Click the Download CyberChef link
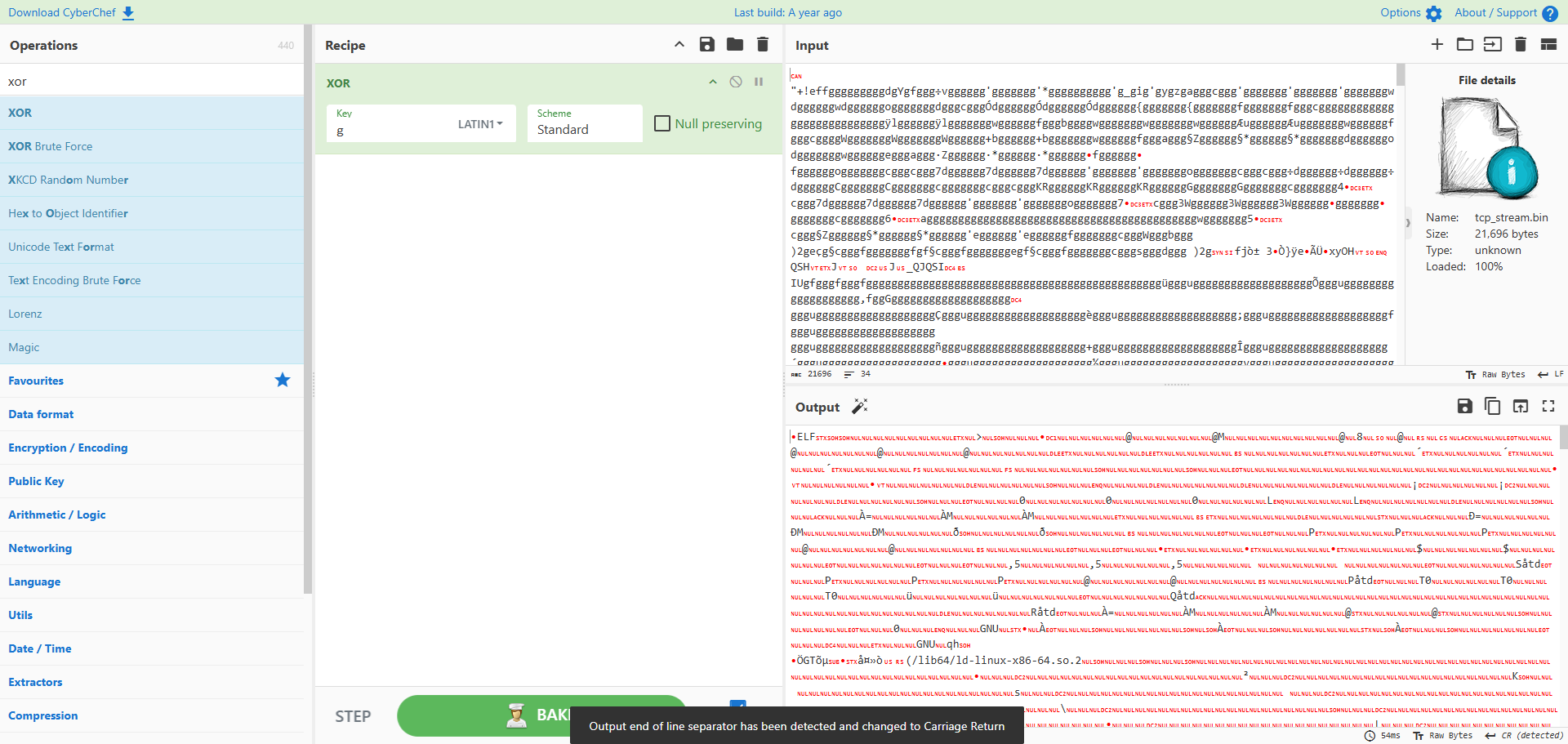 point(71,12)
